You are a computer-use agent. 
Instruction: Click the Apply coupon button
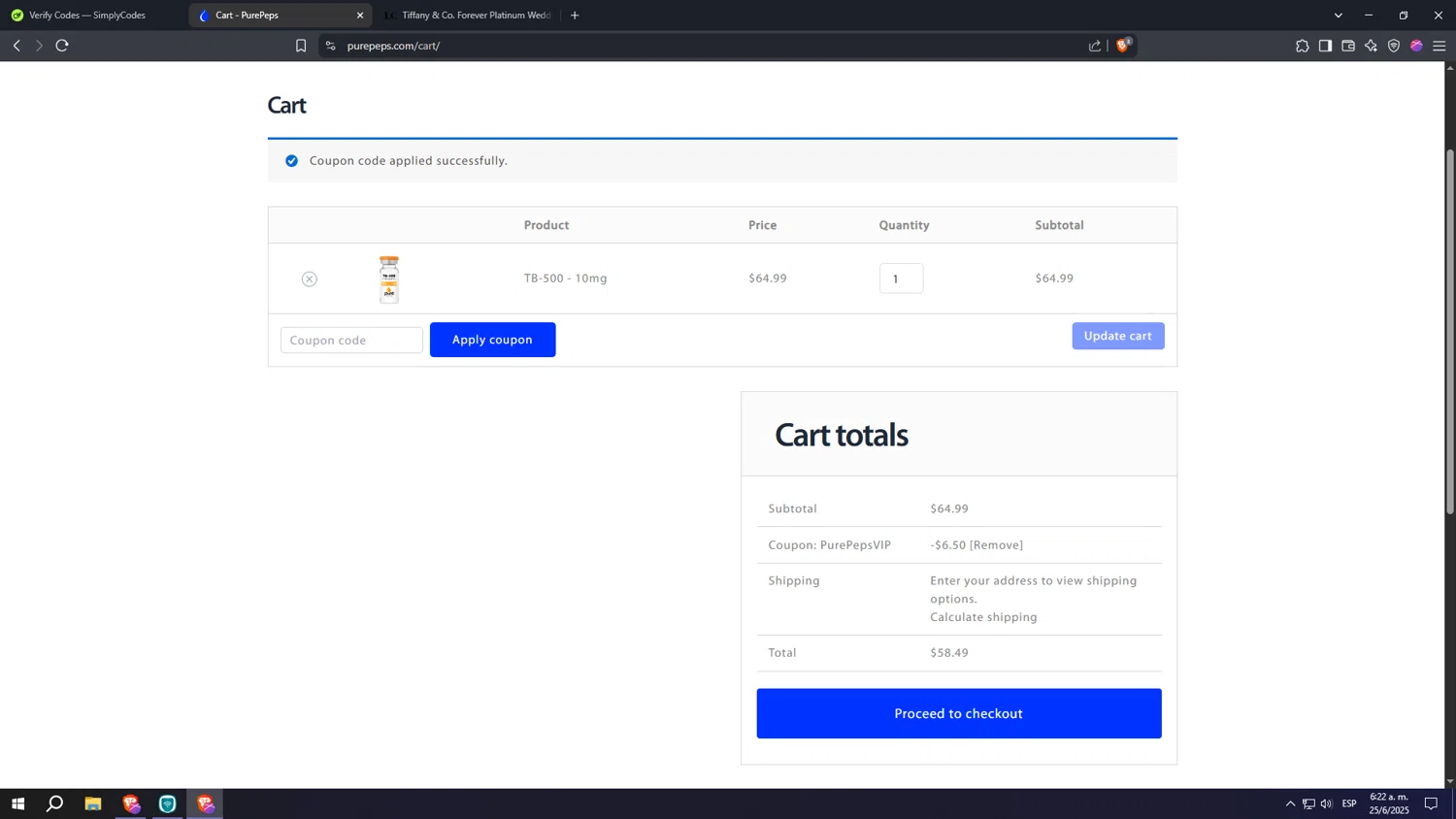click(x=492, y=340)
